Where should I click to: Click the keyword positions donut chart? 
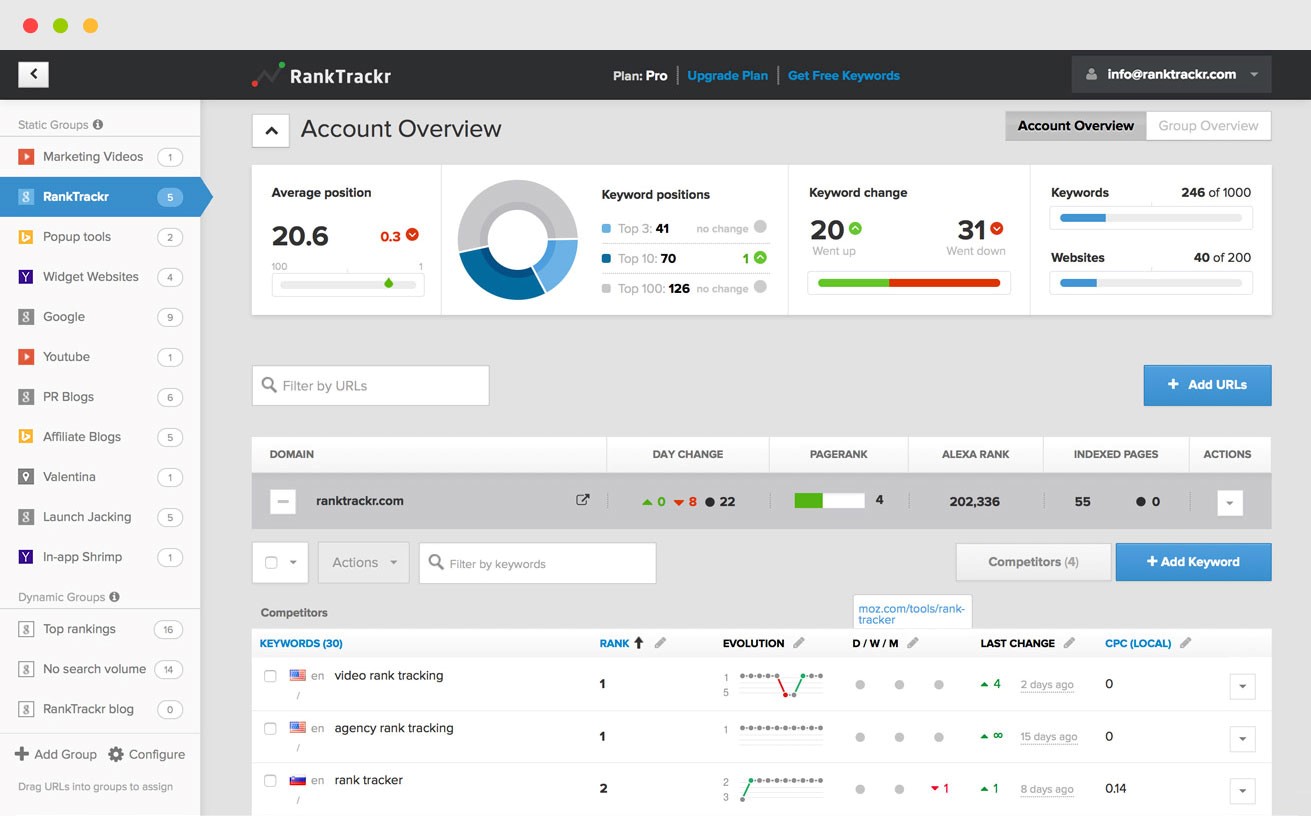coord(517,240)
